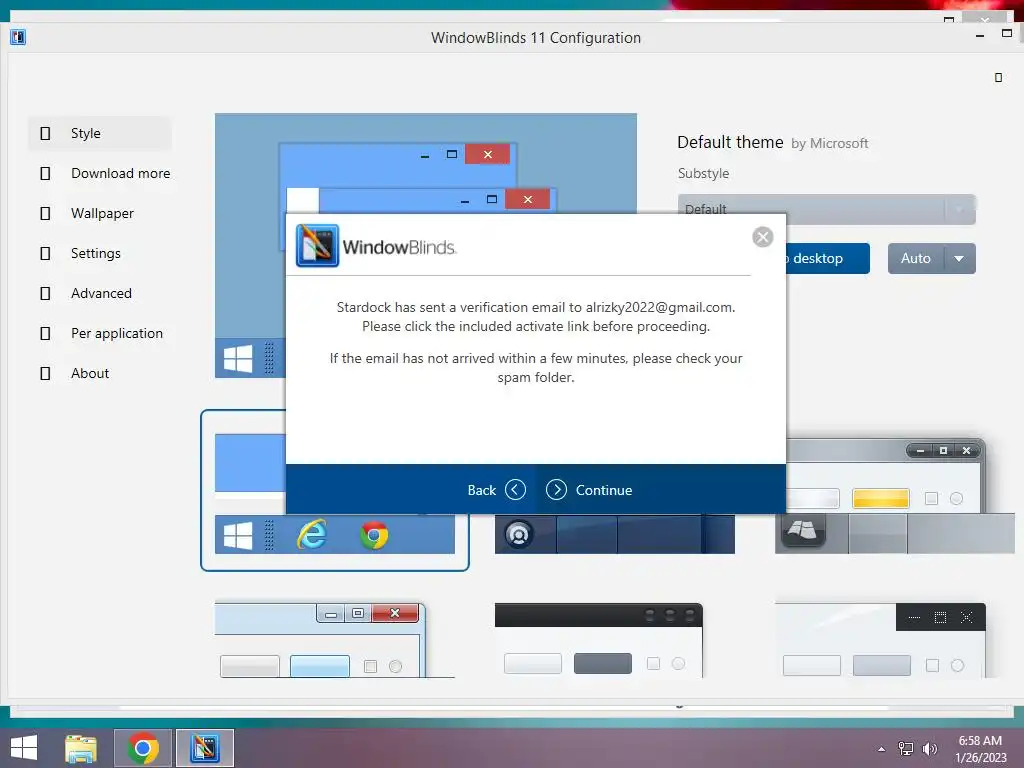Click the icon beside Download more
Viewport: 1024px width, 768px height.
[45, 173]
